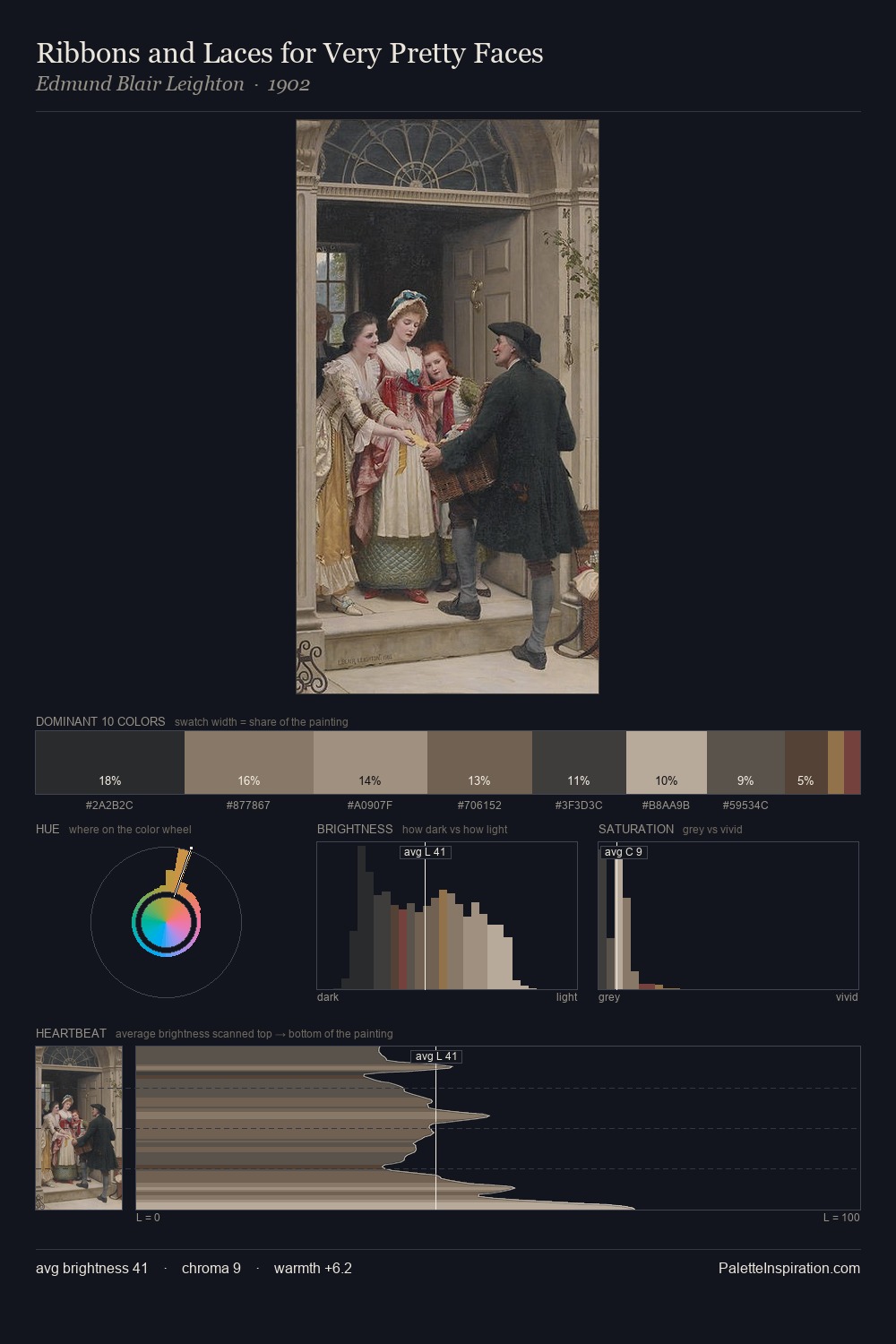Click the 'SATURATION' section heading
The height and width of the screenshot is (1344, 896).
click(636, 829)
